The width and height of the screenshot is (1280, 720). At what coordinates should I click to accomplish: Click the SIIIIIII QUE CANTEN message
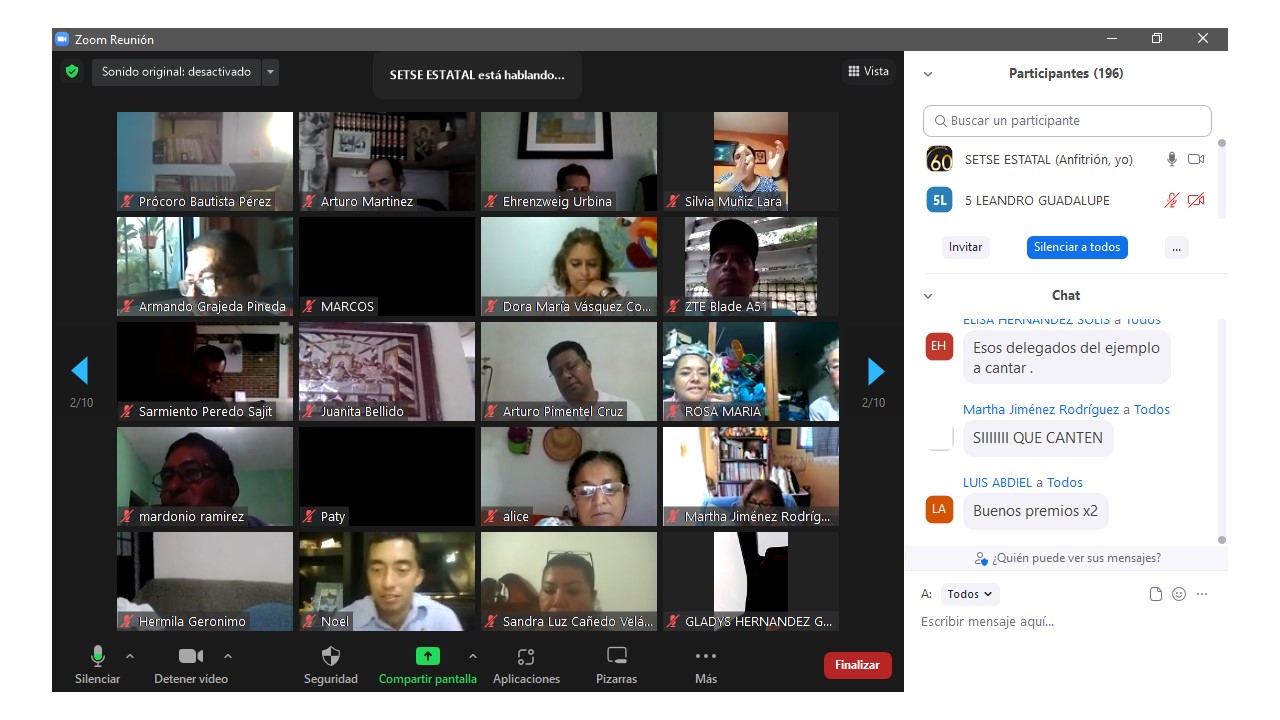(x=1038, y=438)
